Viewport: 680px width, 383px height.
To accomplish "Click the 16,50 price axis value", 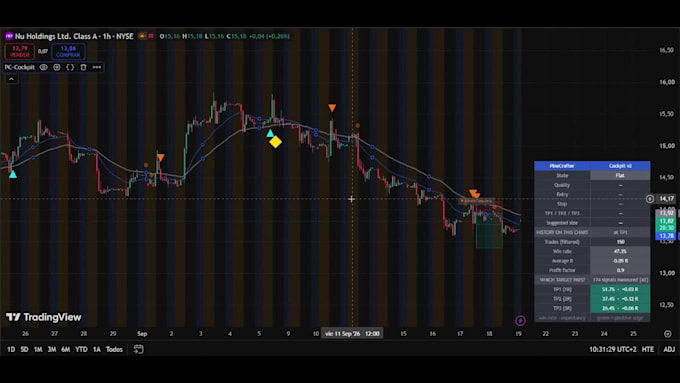I will [667, 50].
